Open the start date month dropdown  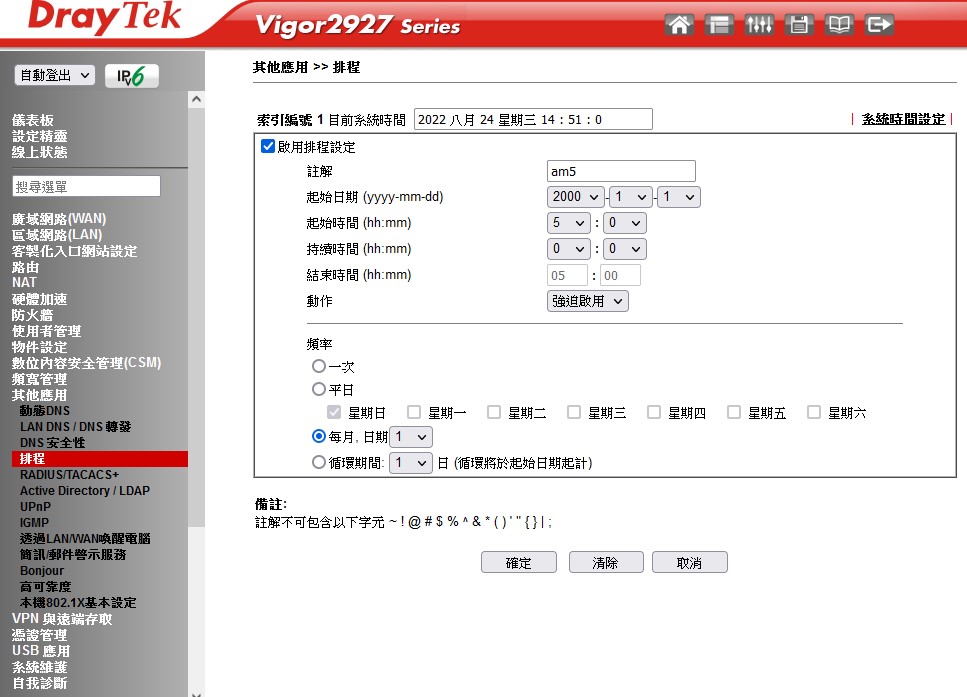(630, 197)
